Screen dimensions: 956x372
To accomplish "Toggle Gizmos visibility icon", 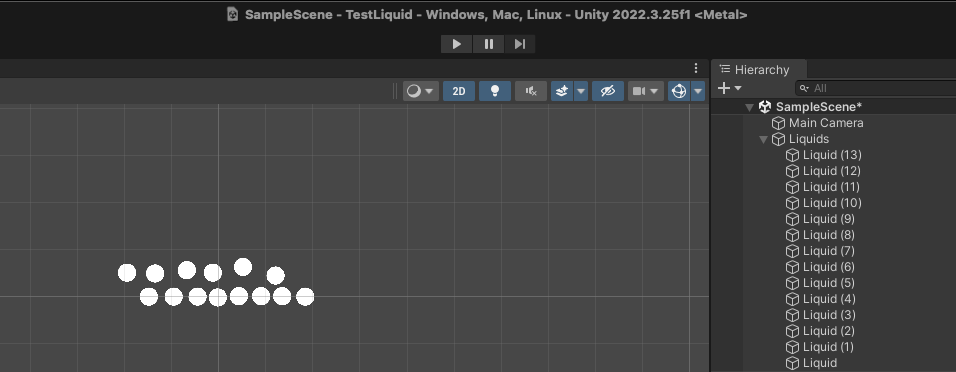I will [x=679, y=91].
